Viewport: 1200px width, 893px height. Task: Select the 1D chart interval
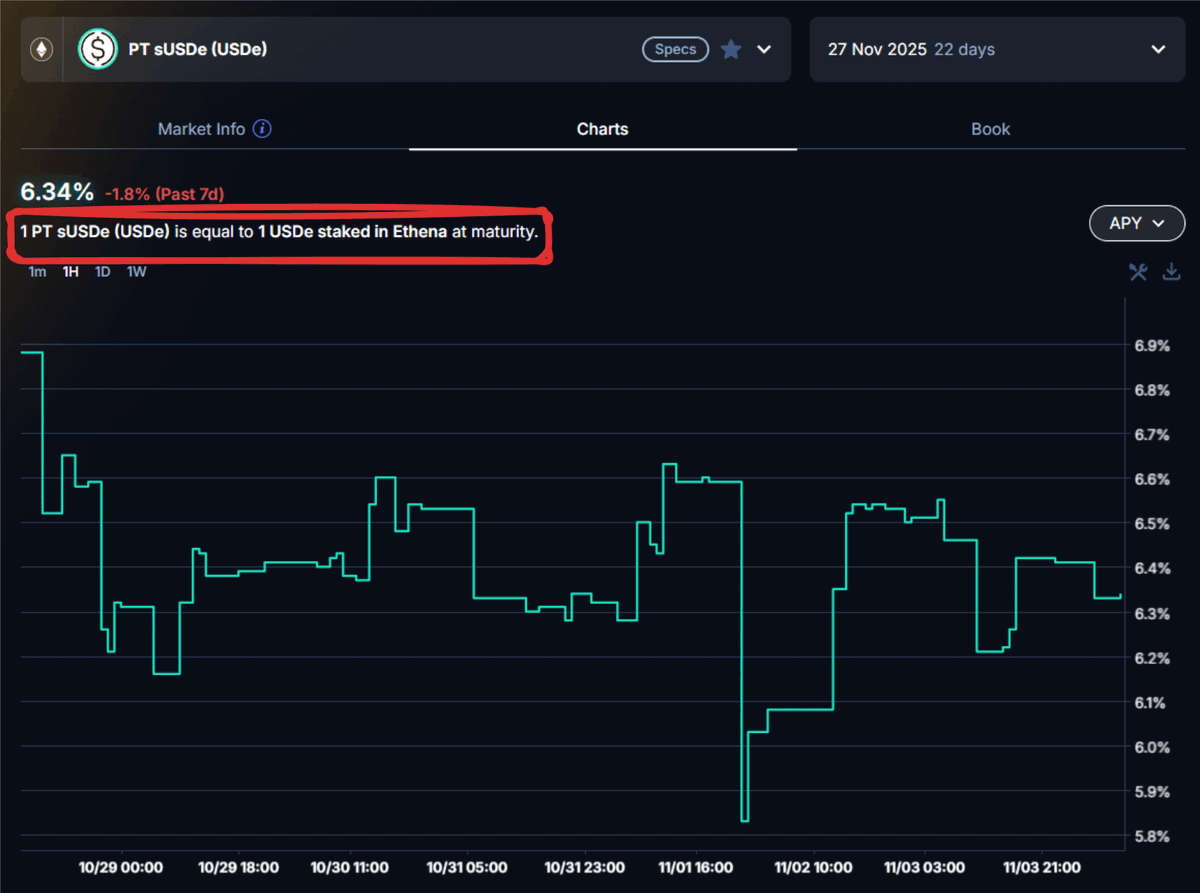[102, 272]
